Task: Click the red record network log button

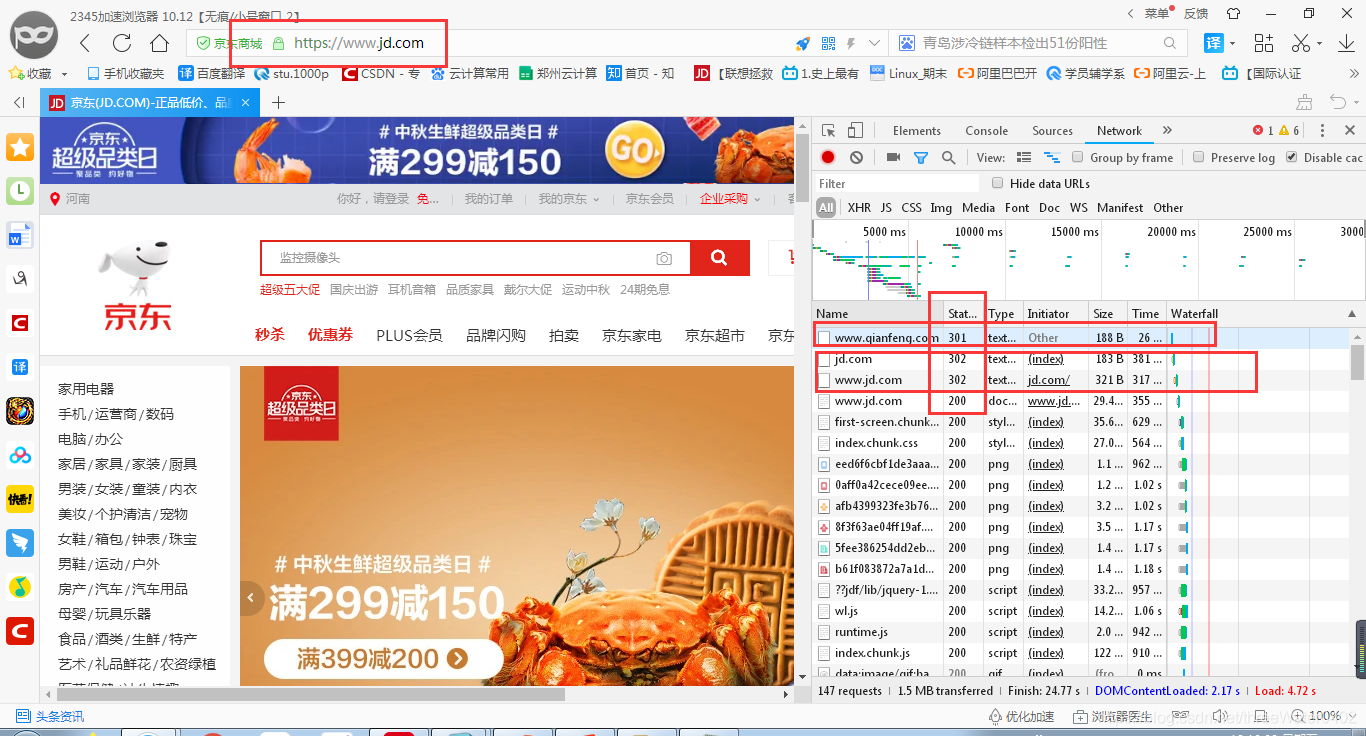Action: [828, 157]
